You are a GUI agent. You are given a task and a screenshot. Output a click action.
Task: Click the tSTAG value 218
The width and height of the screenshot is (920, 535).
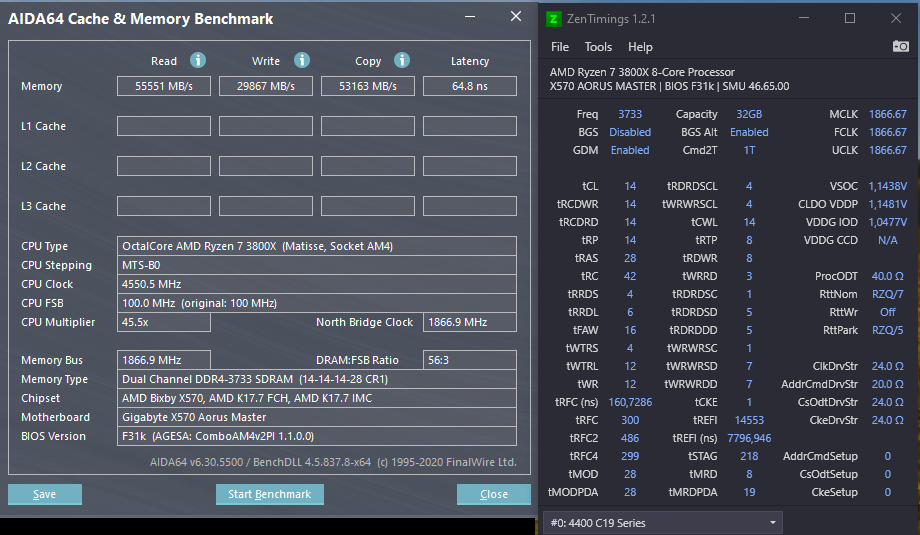pyautogui.click(x=749, y=456)
